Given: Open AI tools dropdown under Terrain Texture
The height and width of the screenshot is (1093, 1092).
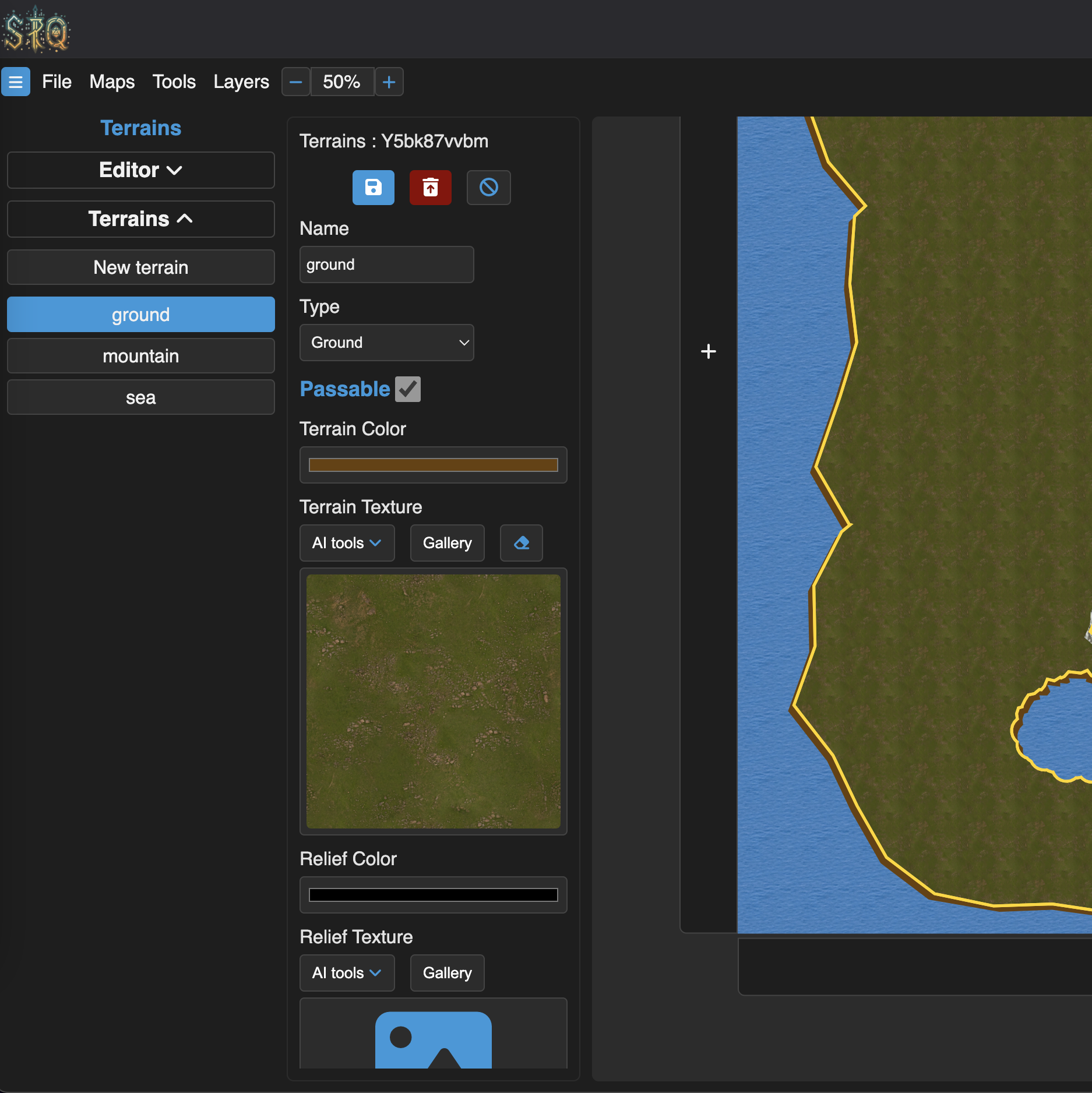Looking at the screenshot, I should tap(347, 543).
